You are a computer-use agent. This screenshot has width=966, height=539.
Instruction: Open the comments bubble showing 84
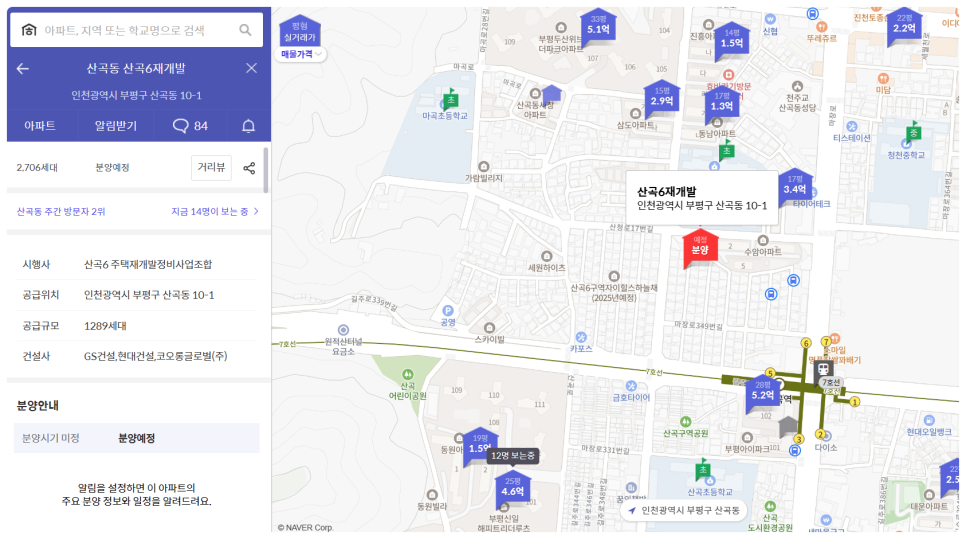click(x=190, y=126)
